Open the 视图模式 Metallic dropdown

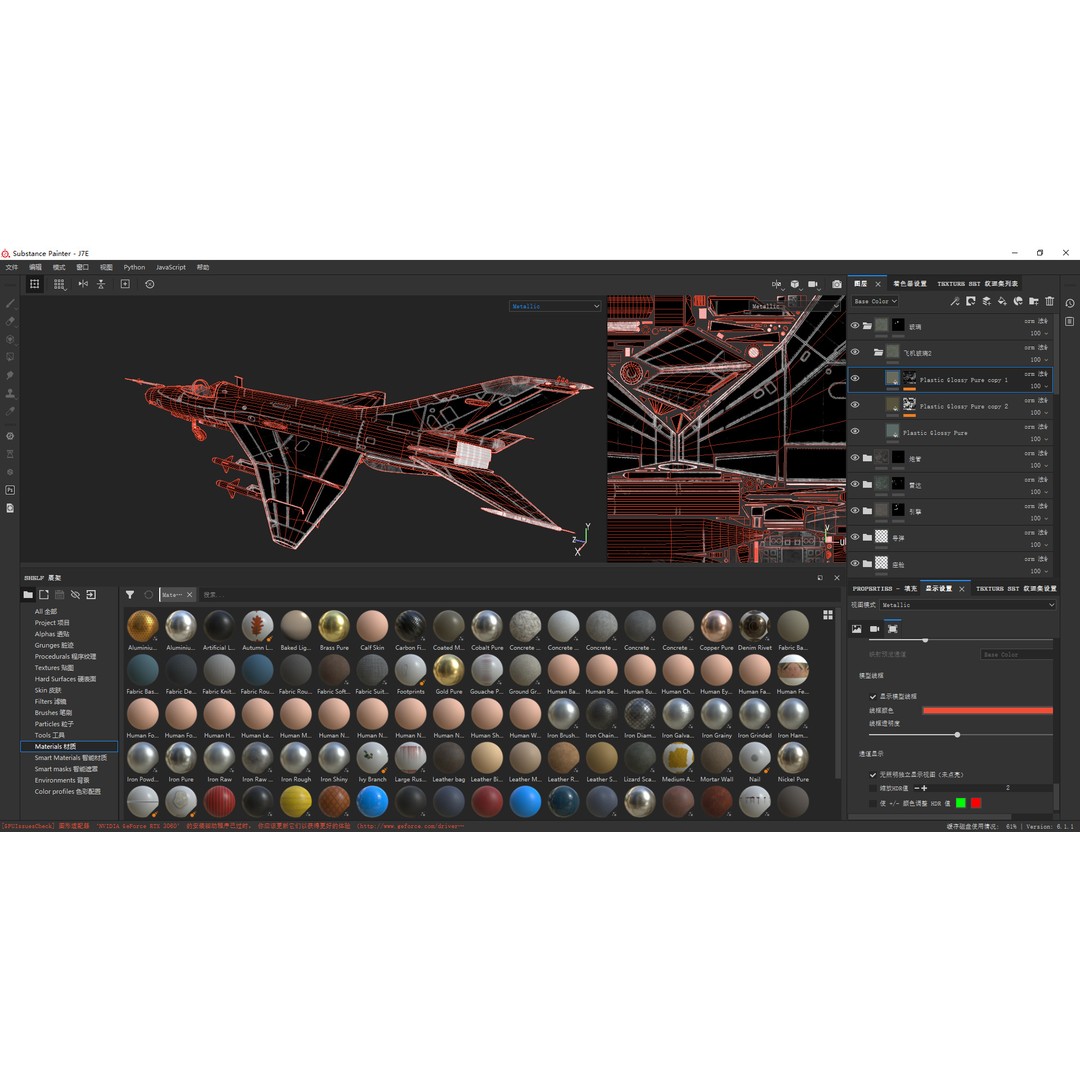pyautogui.click(x=967, y=605)
